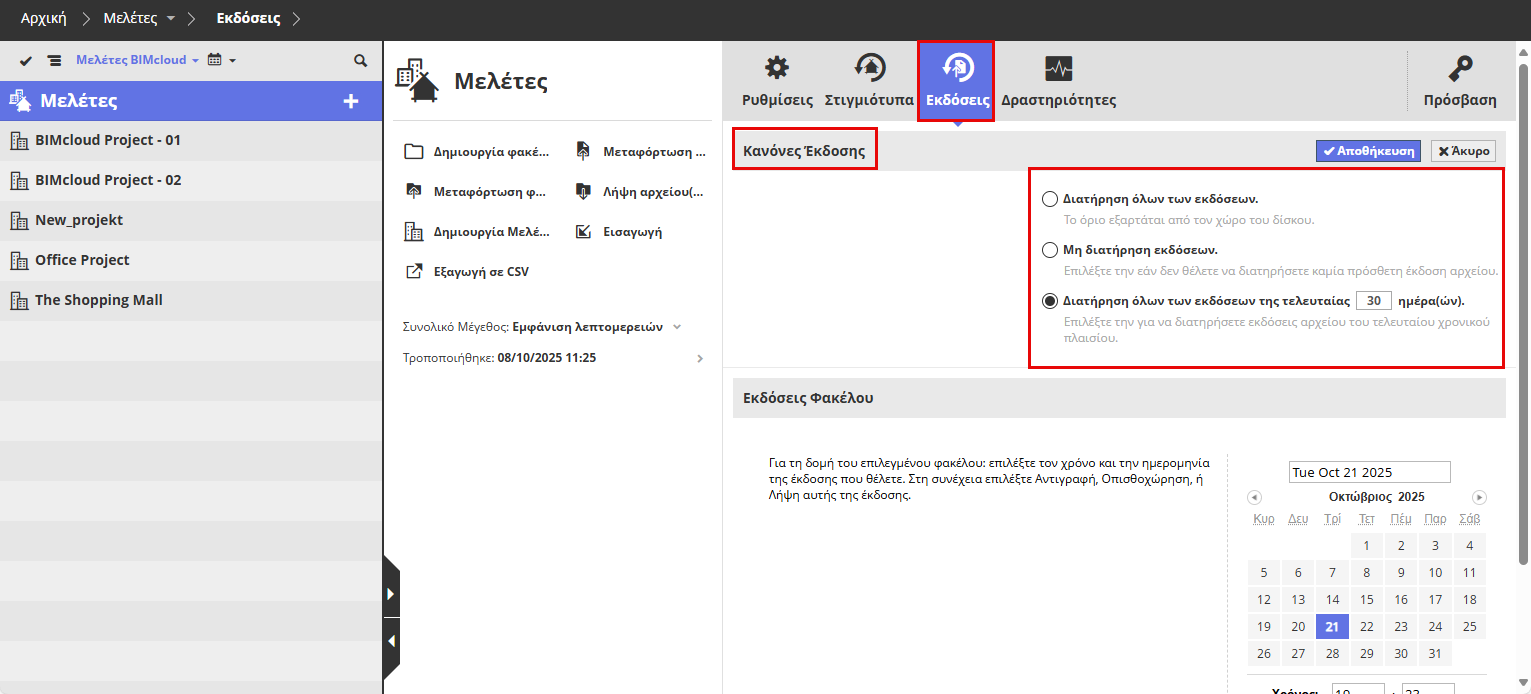
Task: Go to next month in calendar
Action: (x=1480, y=497)
